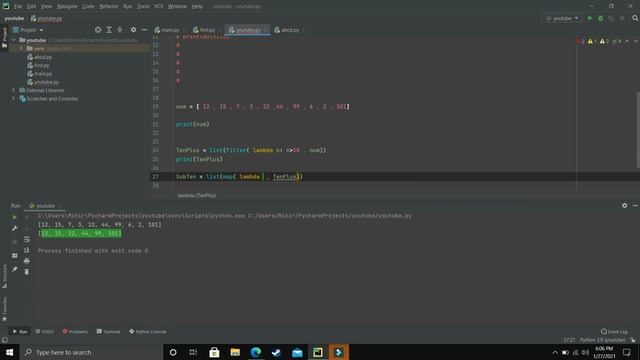Open the Favorites star side tab
The height and width of the screenshot is (360, 640).
(x=4, y=309)
